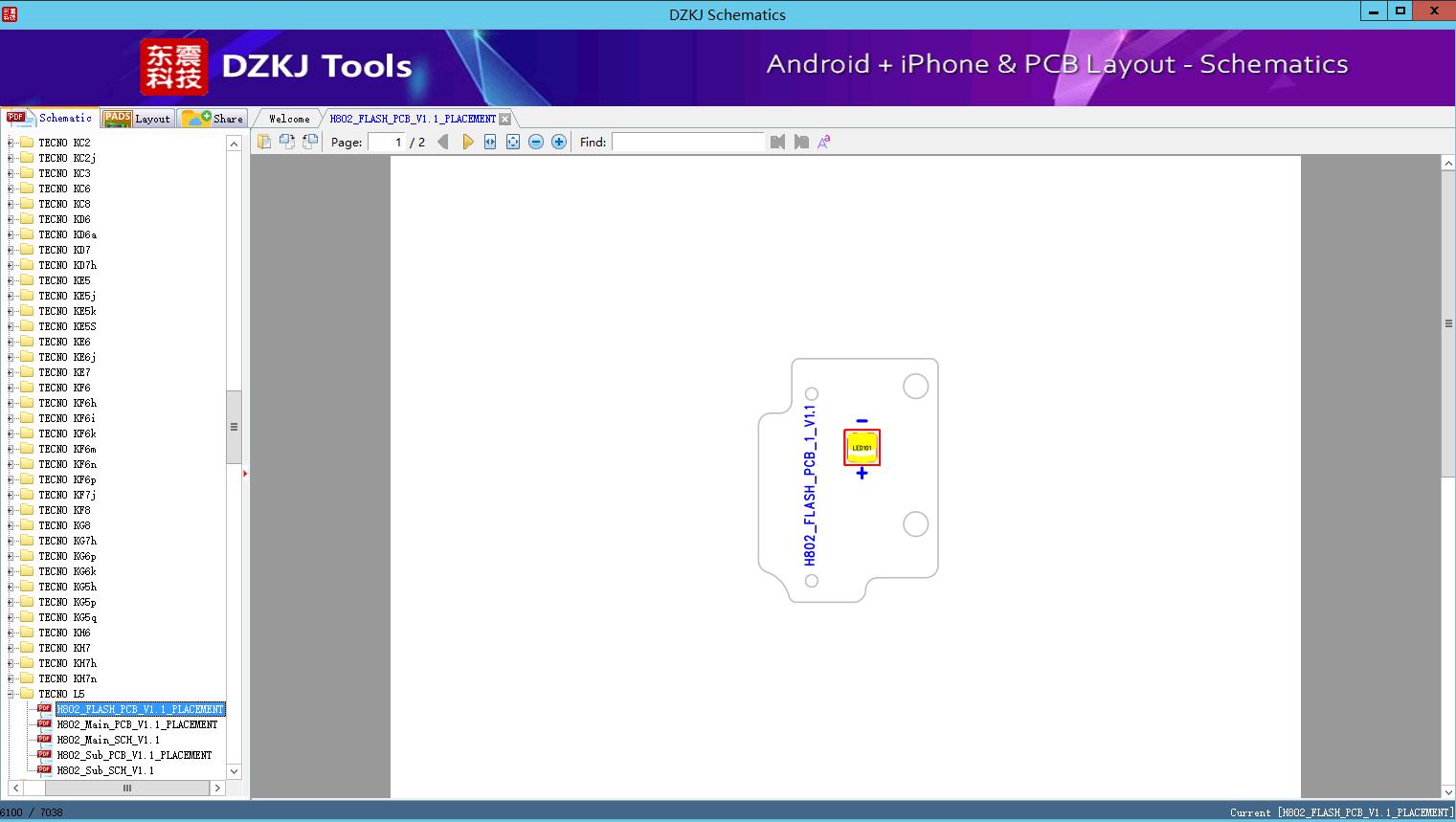Open H802_Sub_PCB_V1.1_PLACEMENT file
1456x822 pixels.
[x=134, y=755]
